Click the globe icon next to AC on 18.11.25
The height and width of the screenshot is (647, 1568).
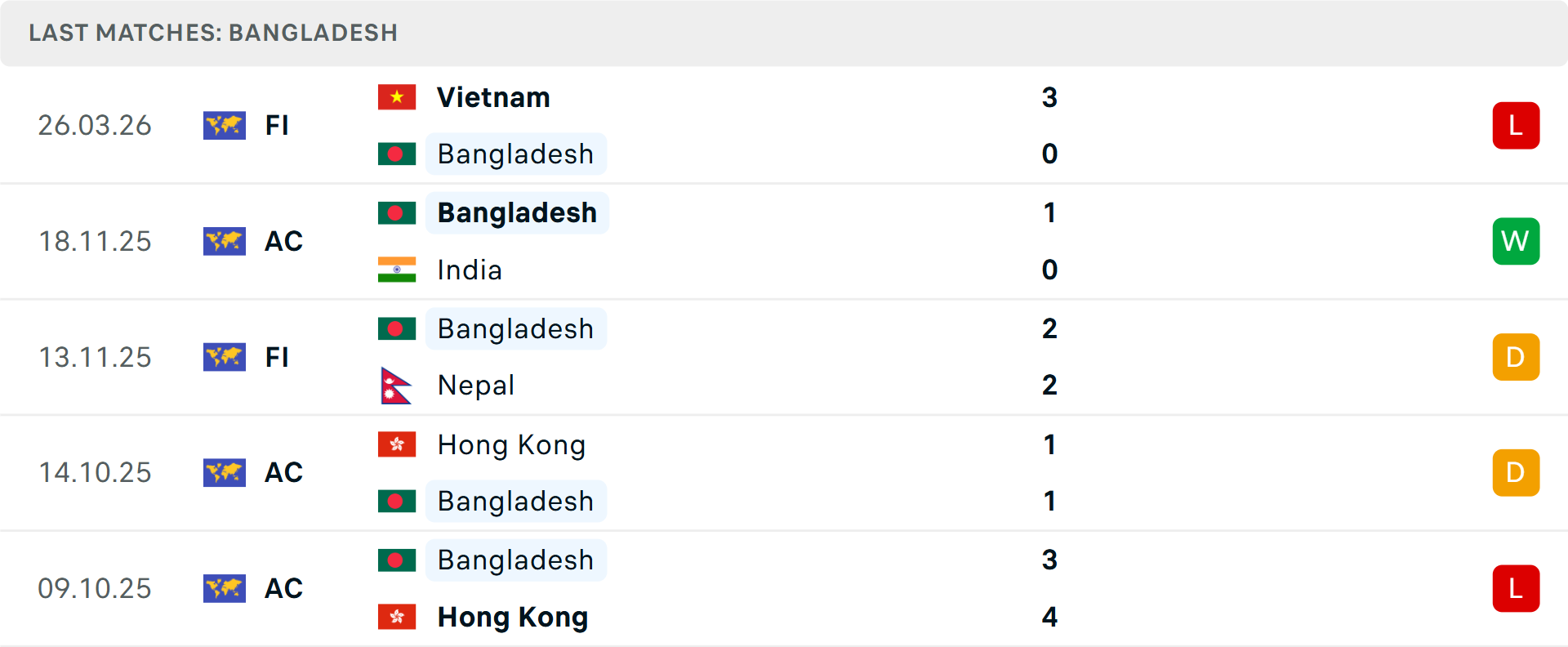pyautogui.click(x=225, y=241)
